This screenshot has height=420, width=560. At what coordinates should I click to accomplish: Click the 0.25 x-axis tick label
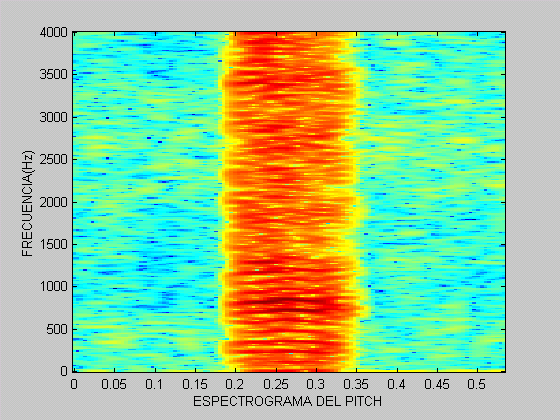point(276,384)
